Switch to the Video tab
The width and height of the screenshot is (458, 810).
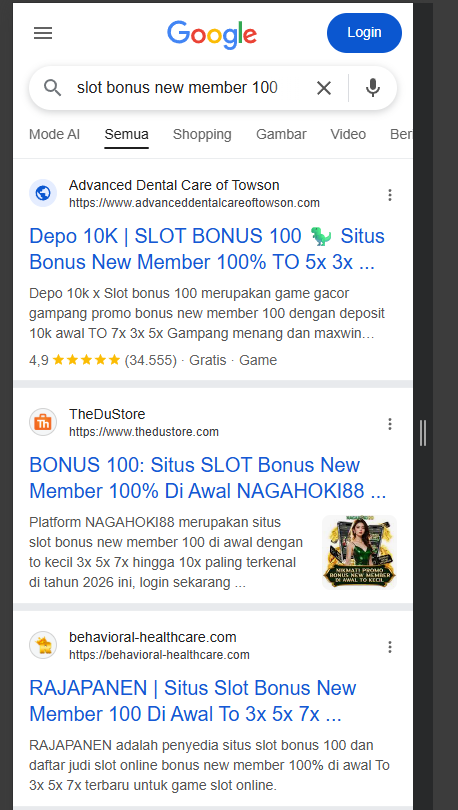click(x=348, y=134)
